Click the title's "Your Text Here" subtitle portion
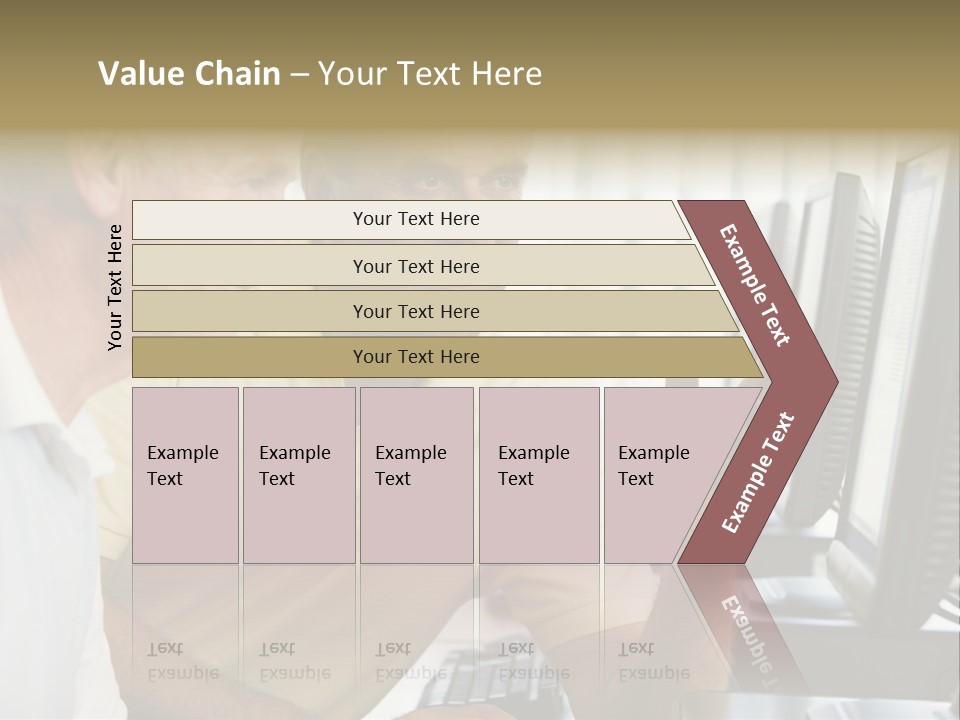 [x=430, y=73]
